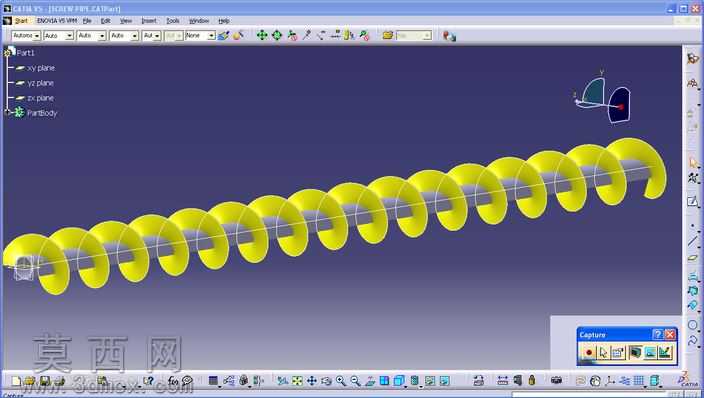Click the yellow folder icon in top toolbar
This screenshot has height=398, width=704.
[388, 35]
